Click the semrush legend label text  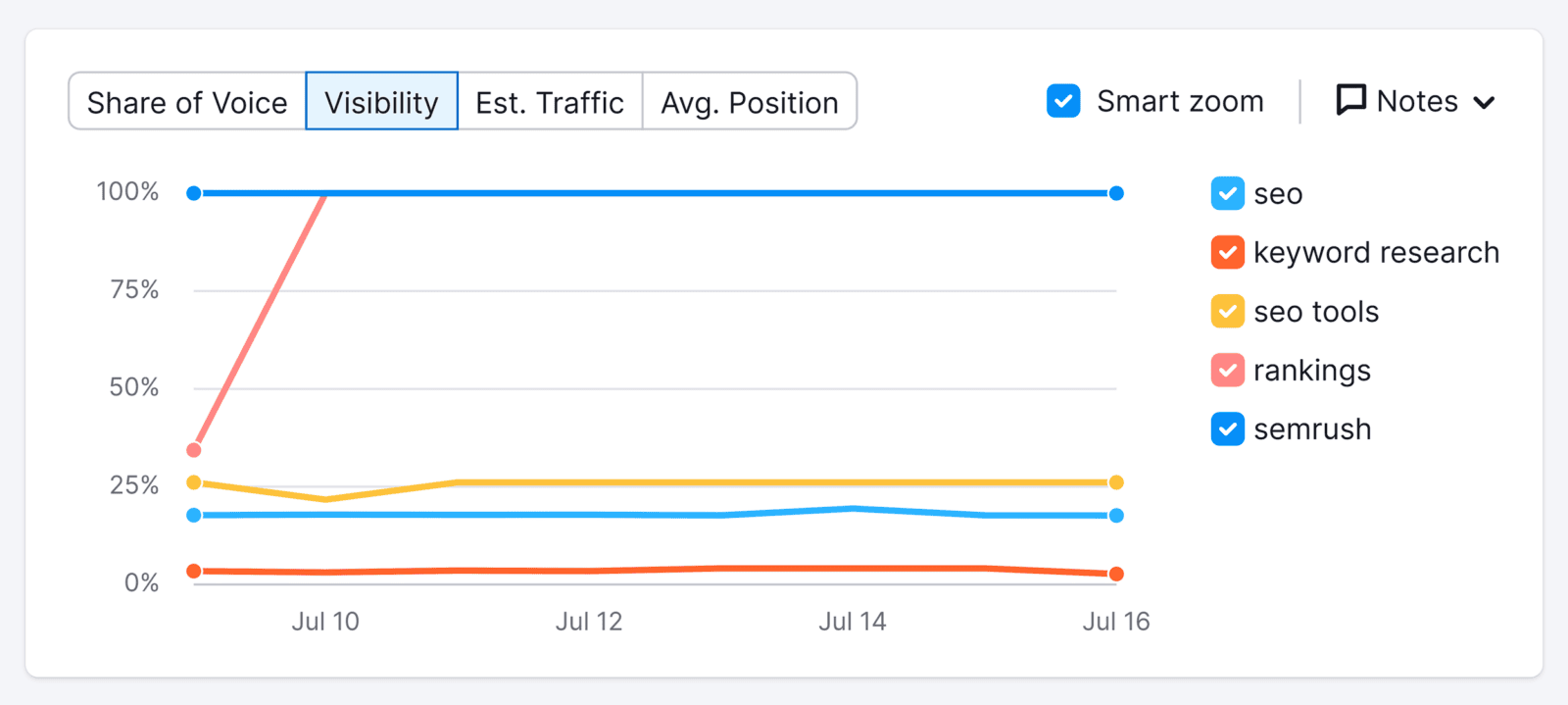coord(1311,428)
